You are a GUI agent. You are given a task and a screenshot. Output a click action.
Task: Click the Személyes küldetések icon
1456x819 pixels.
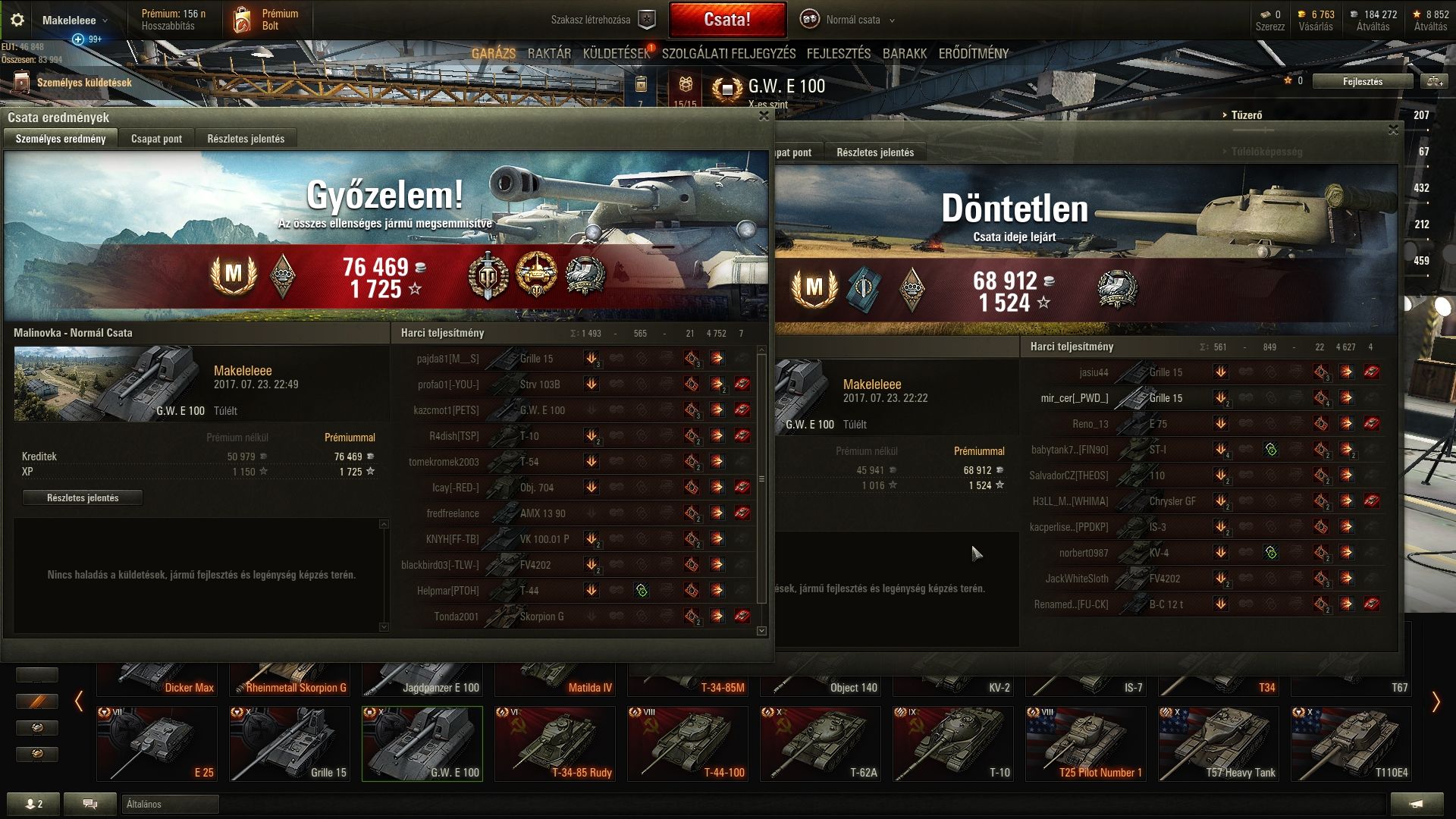pyautogui.click(x=21, y=83)
